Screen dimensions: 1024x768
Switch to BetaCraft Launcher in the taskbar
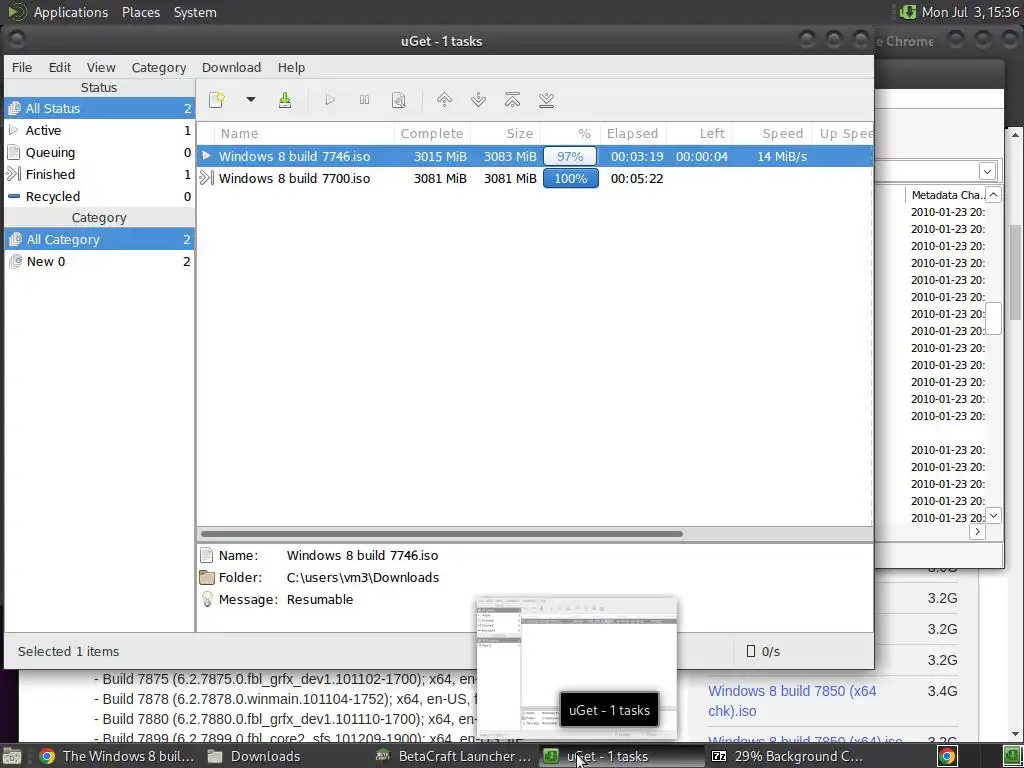[454, 756]
